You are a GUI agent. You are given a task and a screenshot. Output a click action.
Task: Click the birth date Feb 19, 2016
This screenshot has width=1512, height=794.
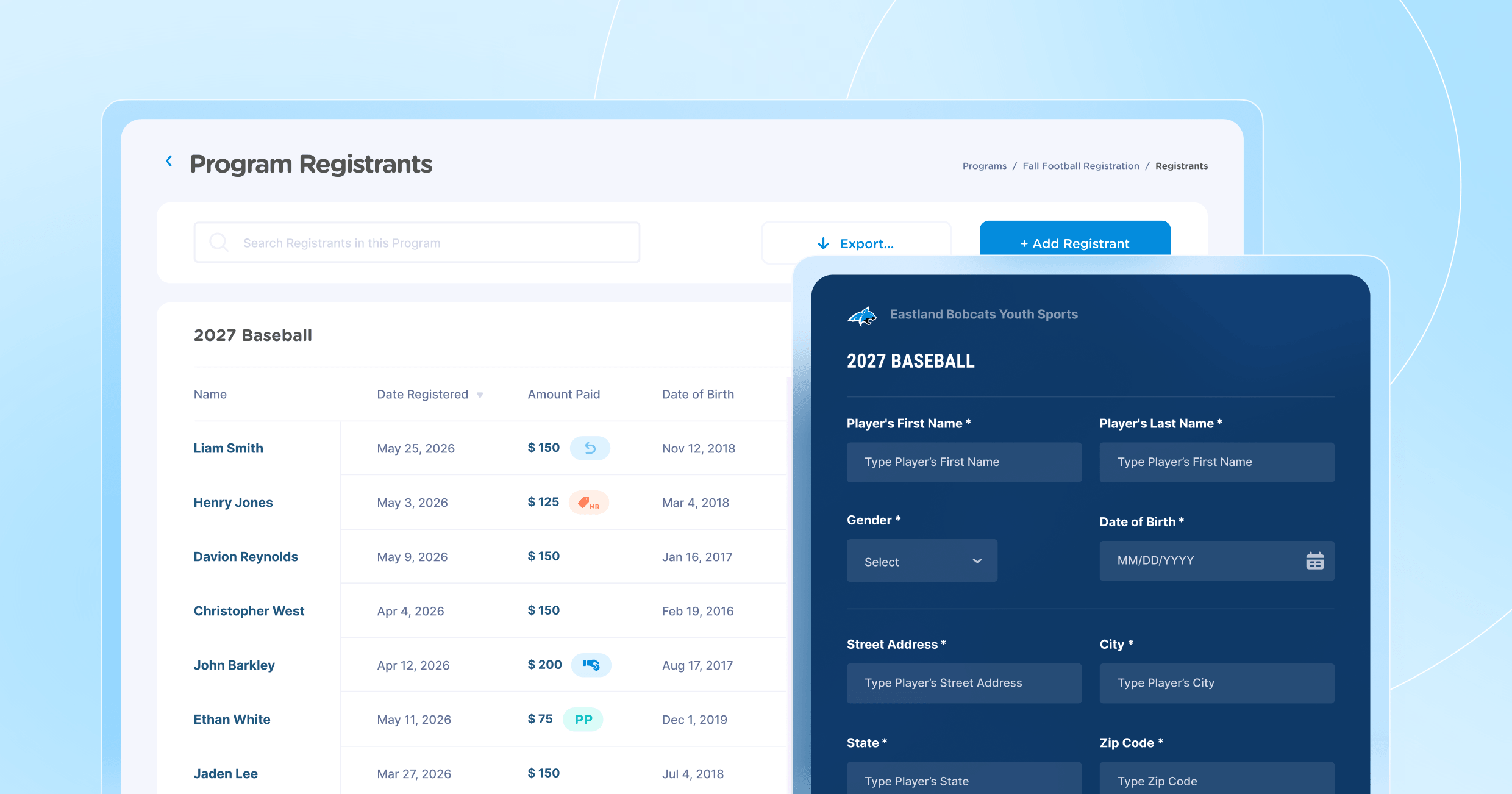click(697, 612)
